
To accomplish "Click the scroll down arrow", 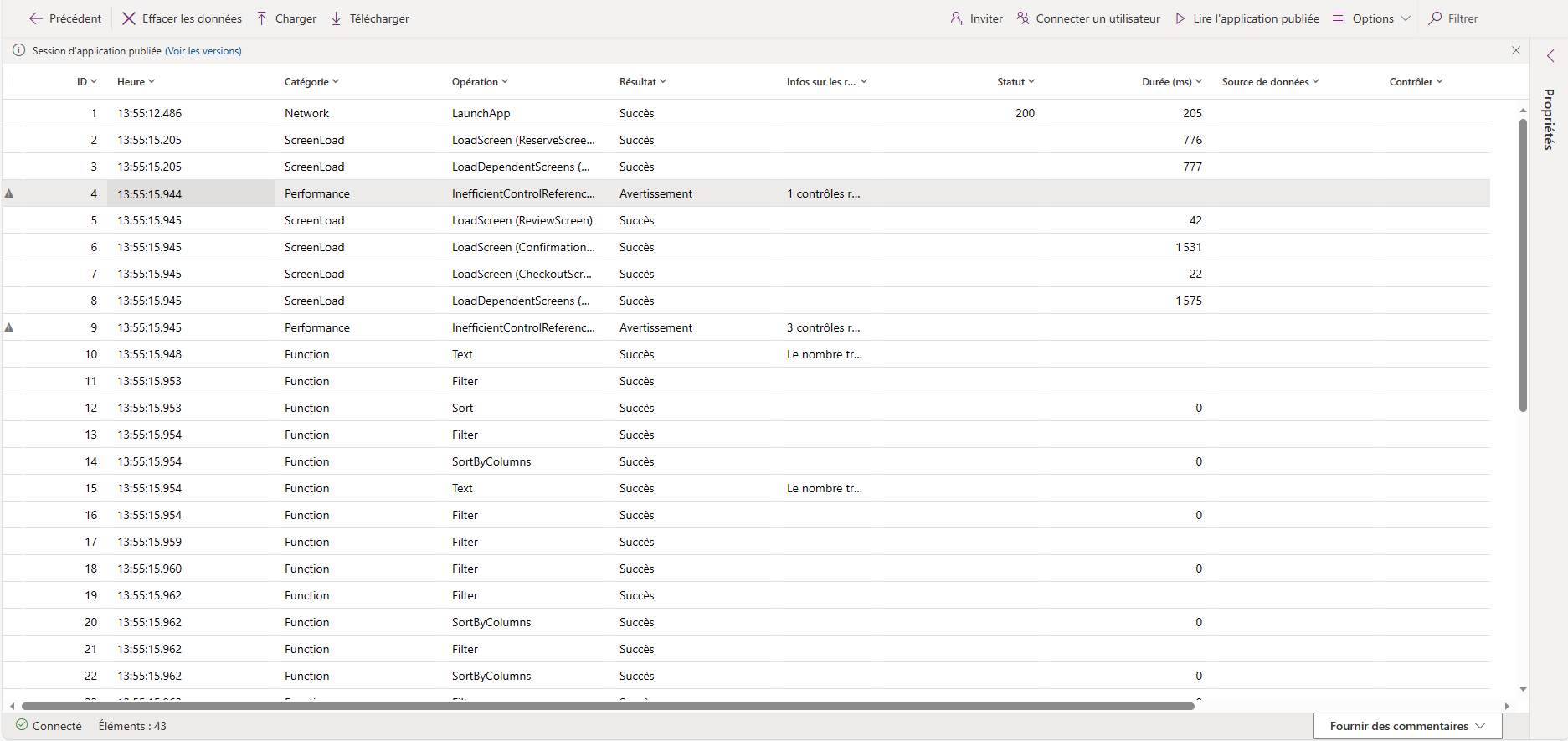I will [x=1523, y=689].
